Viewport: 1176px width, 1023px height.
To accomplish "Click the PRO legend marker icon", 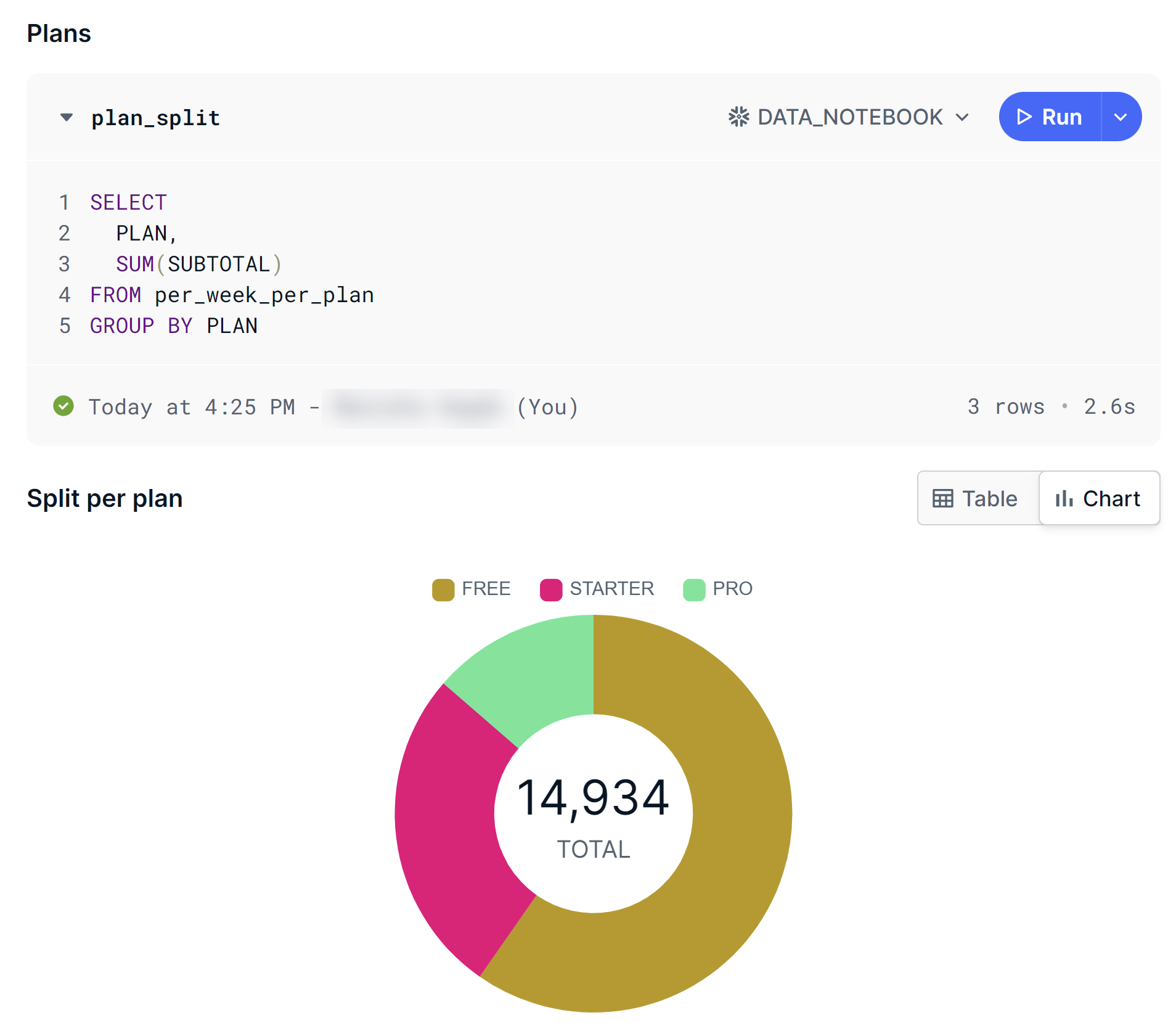I will (x=693, y=589).
